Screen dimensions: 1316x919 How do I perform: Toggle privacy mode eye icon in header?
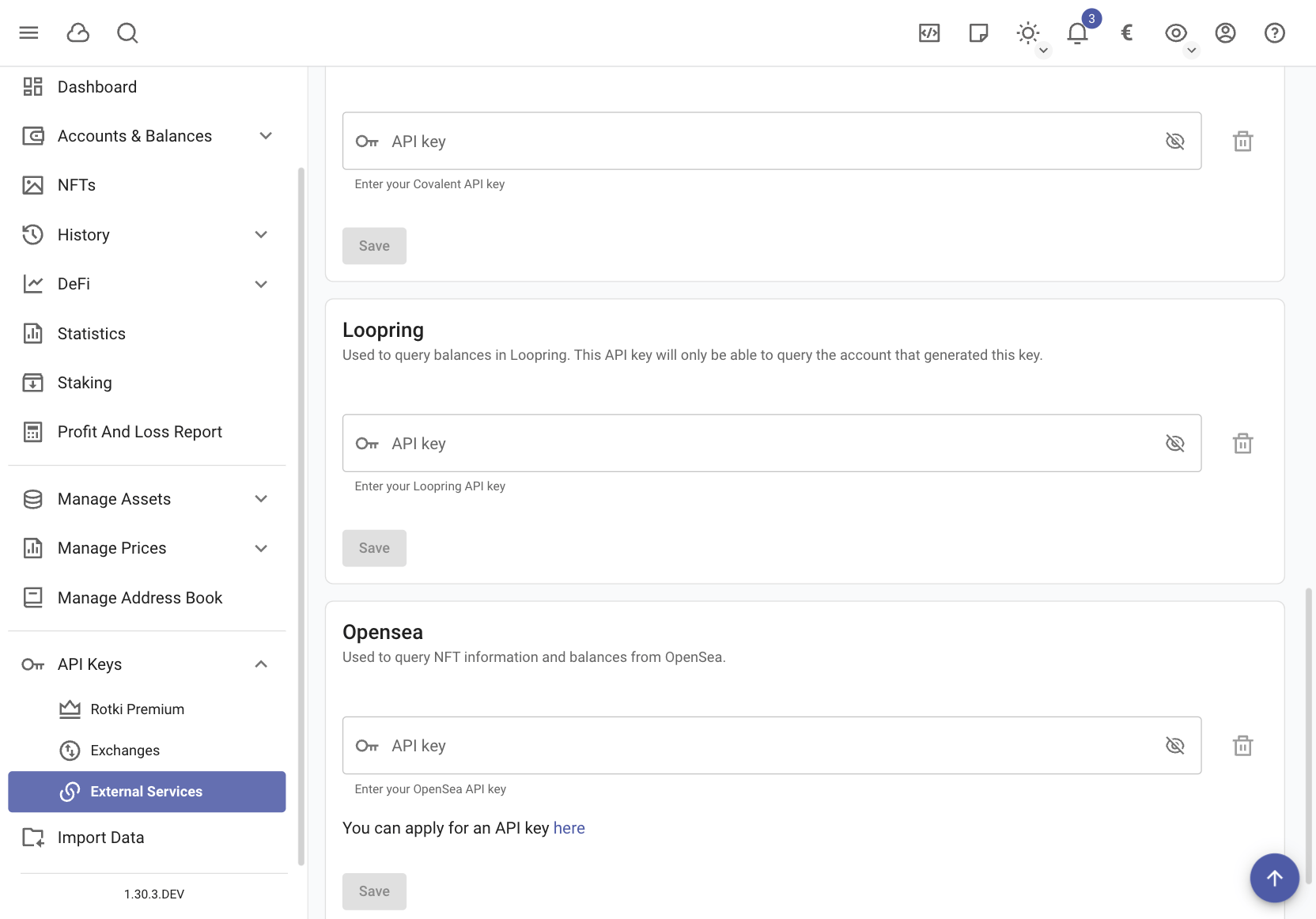click(1176, 32)
